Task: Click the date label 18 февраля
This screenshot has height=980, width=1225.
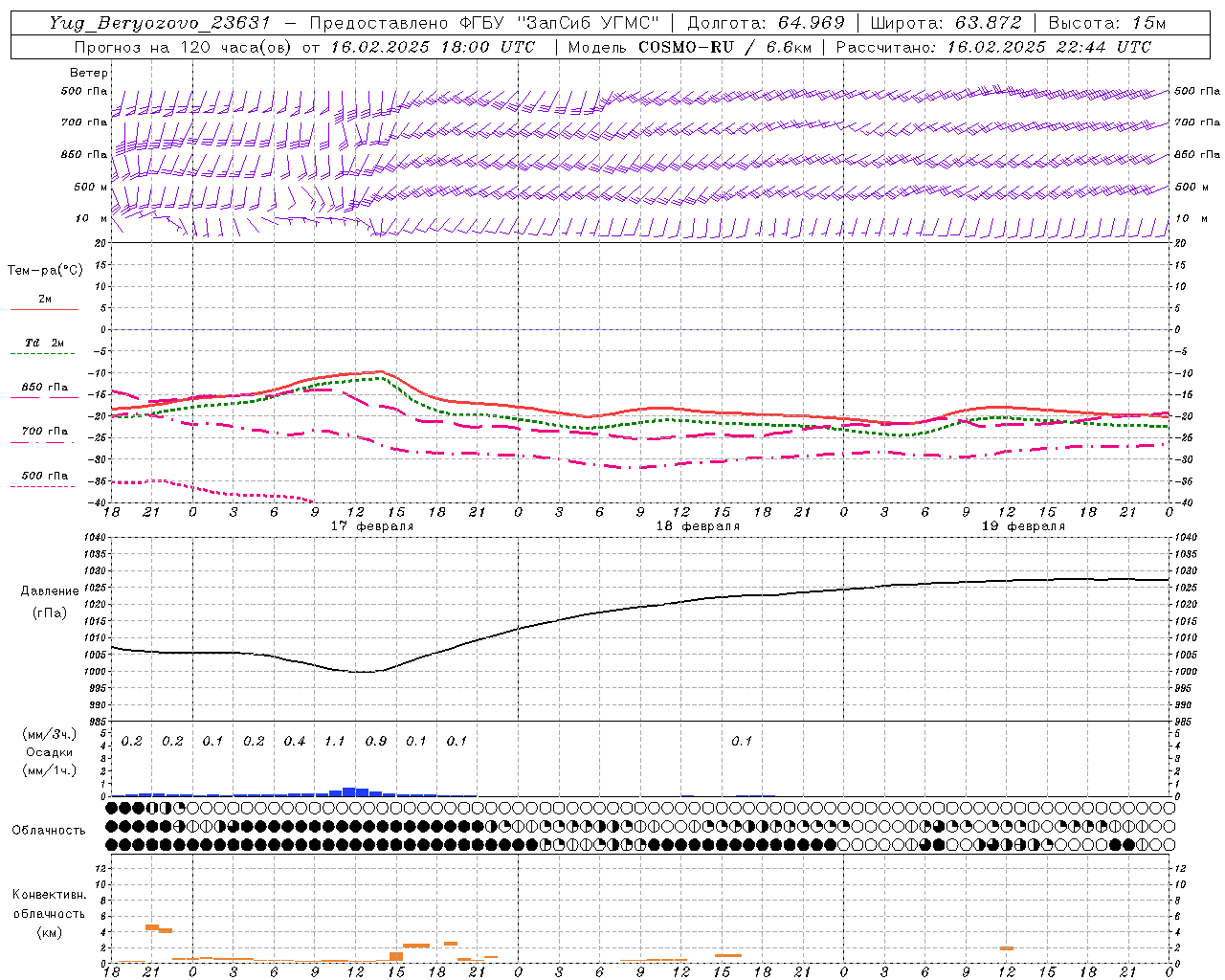Action: 698,526
